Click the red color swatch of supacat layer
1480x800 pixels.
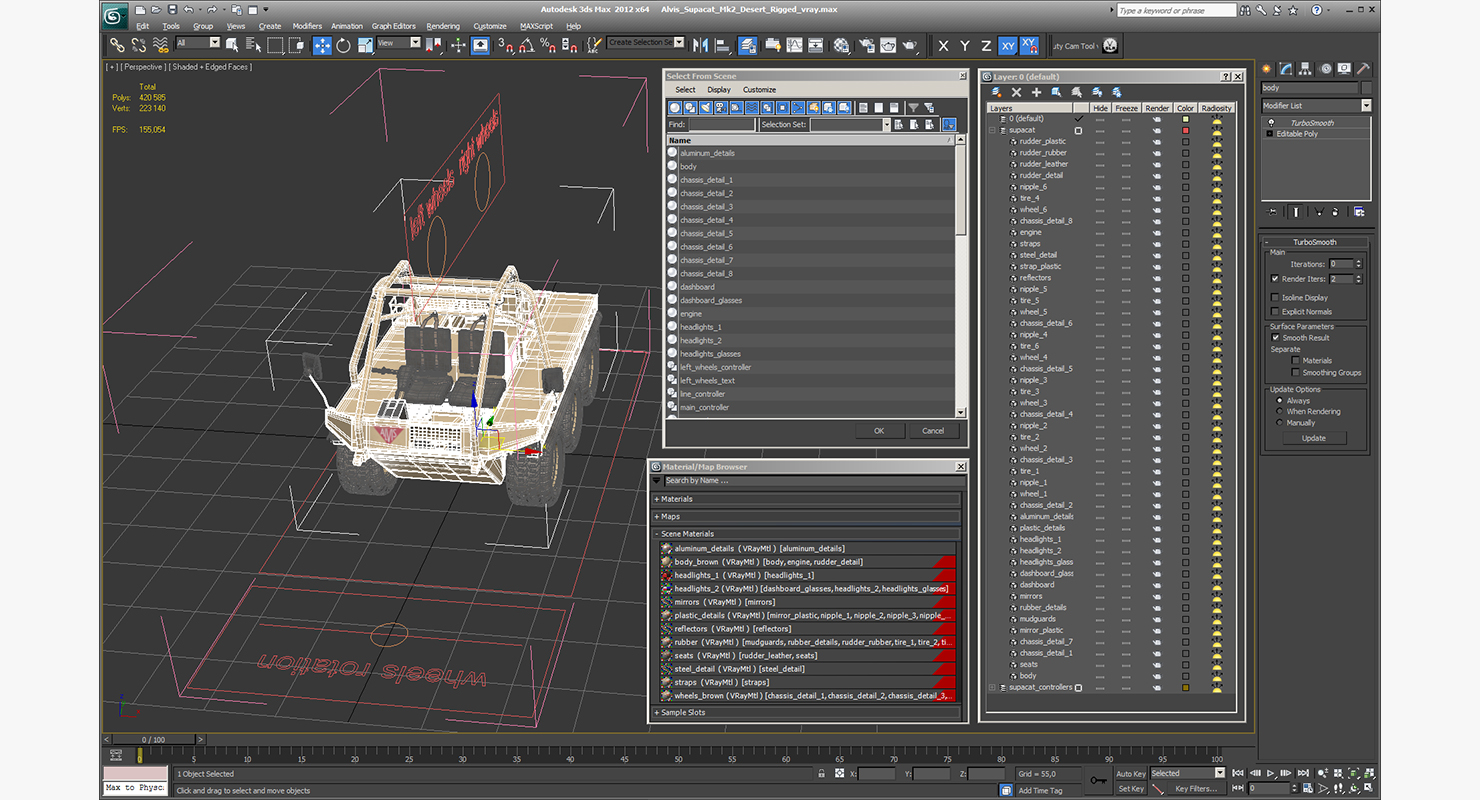click(x=1185, y=131)
